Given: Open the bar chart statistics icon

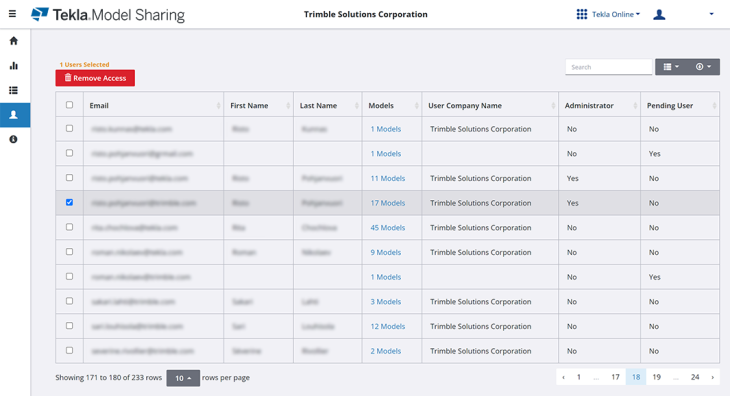Looking at the screenshot, I should [x=14, y=66].
